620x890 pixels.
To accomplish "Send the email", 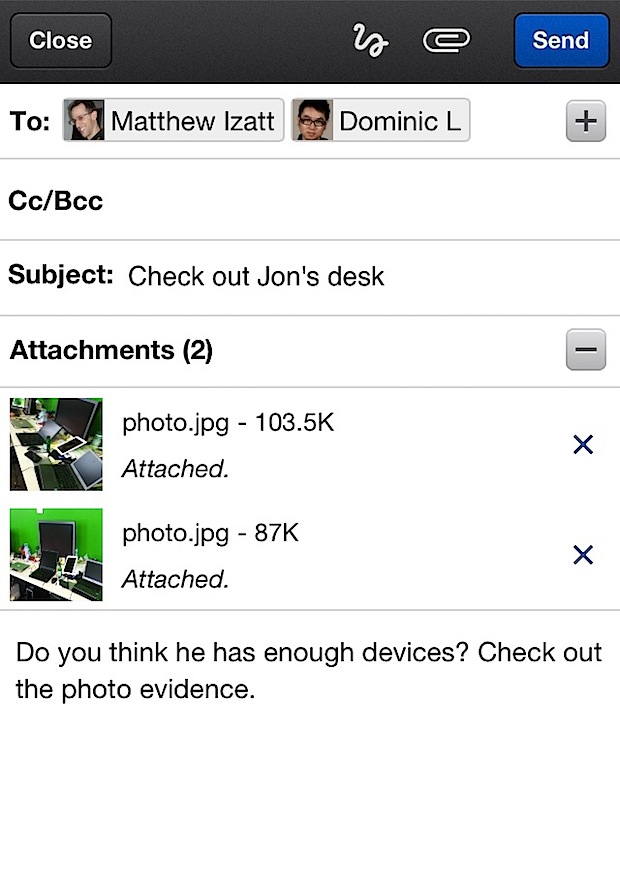I will pos(561,41).
